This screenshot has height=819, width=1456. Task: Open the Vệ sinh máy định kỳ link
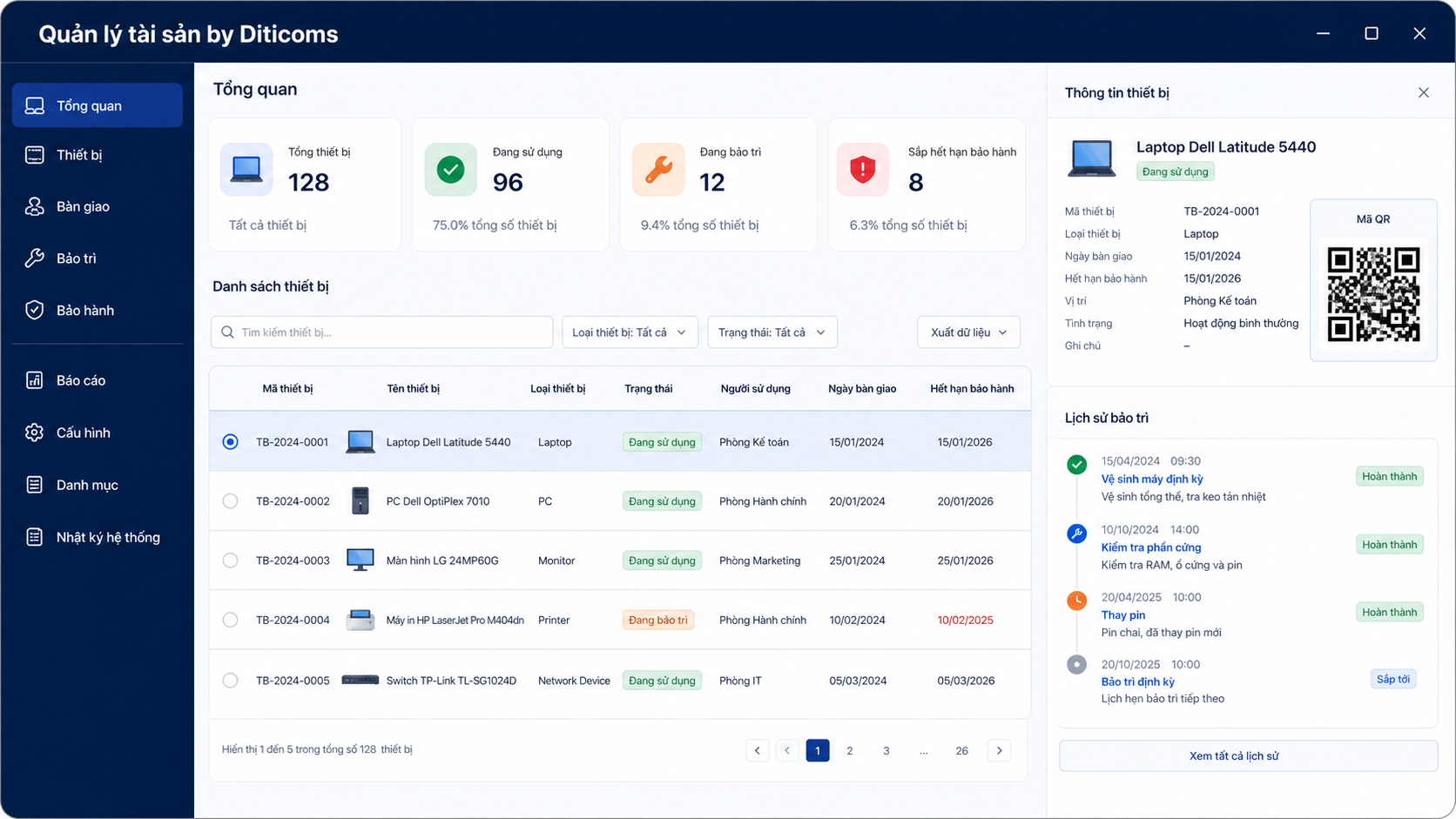[1152, 479]
